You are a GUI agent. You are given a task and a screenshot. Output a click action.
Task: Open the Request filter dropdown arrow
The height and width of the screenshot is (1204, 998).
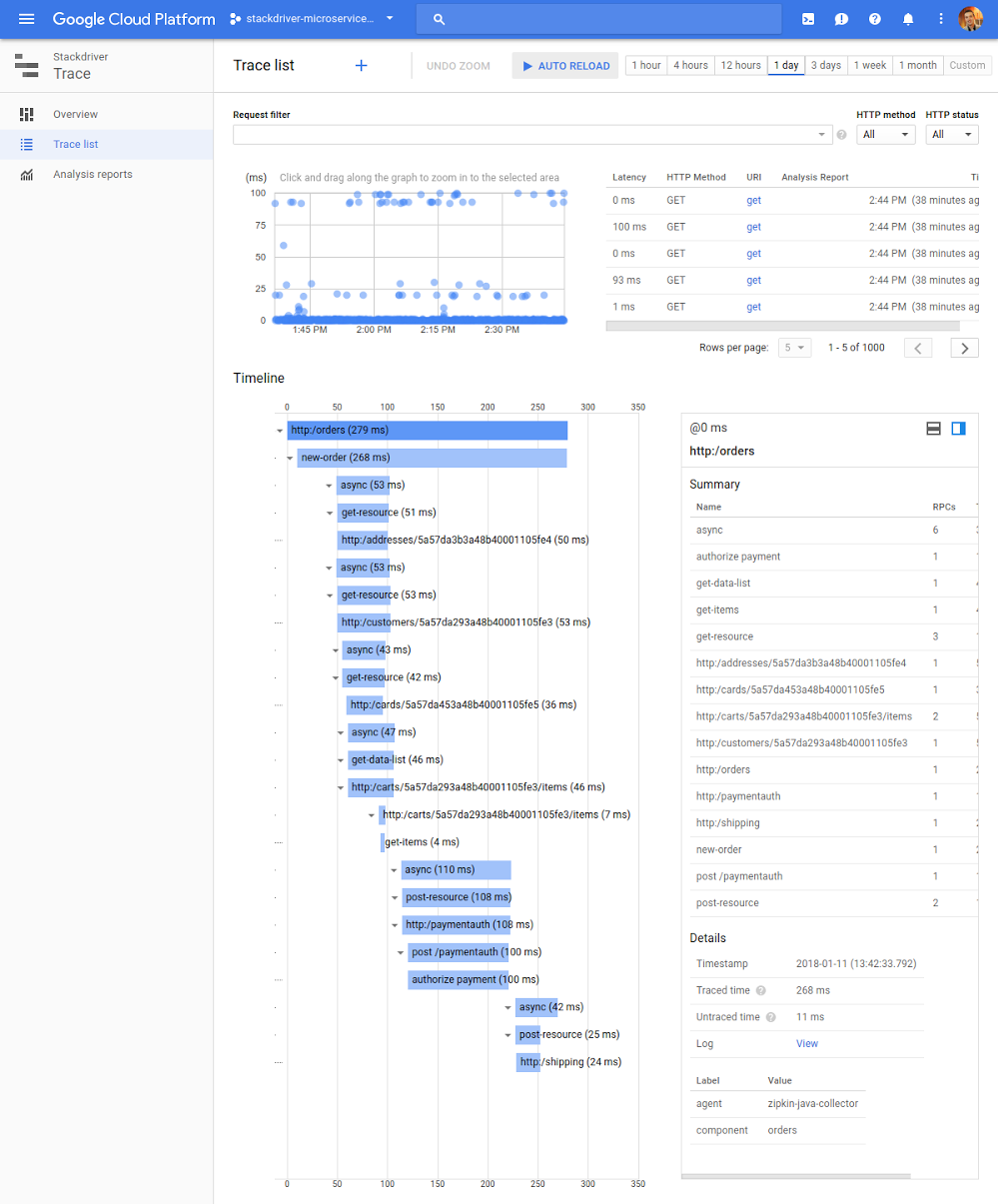point(822,135)
